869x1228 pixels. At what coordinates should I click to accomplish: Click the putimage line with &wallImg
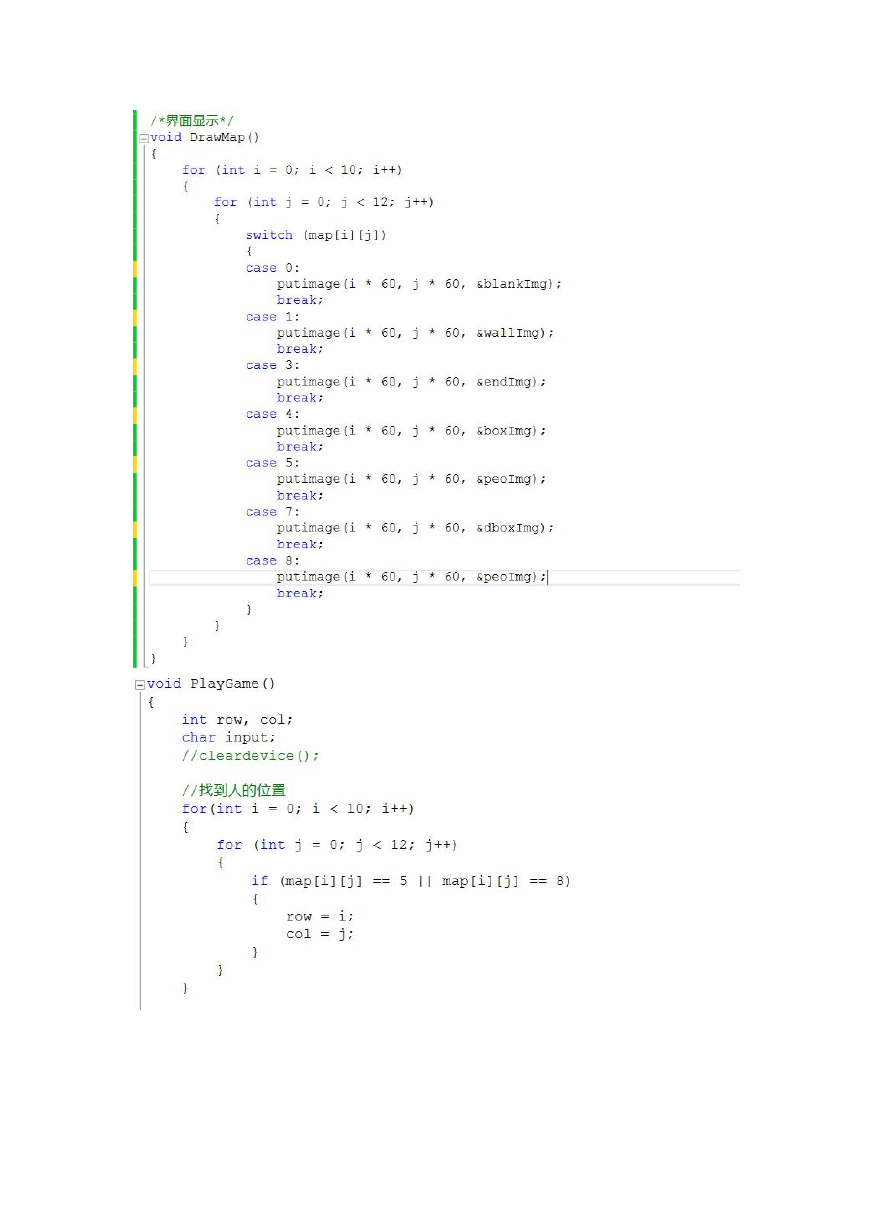coord(415,333)
